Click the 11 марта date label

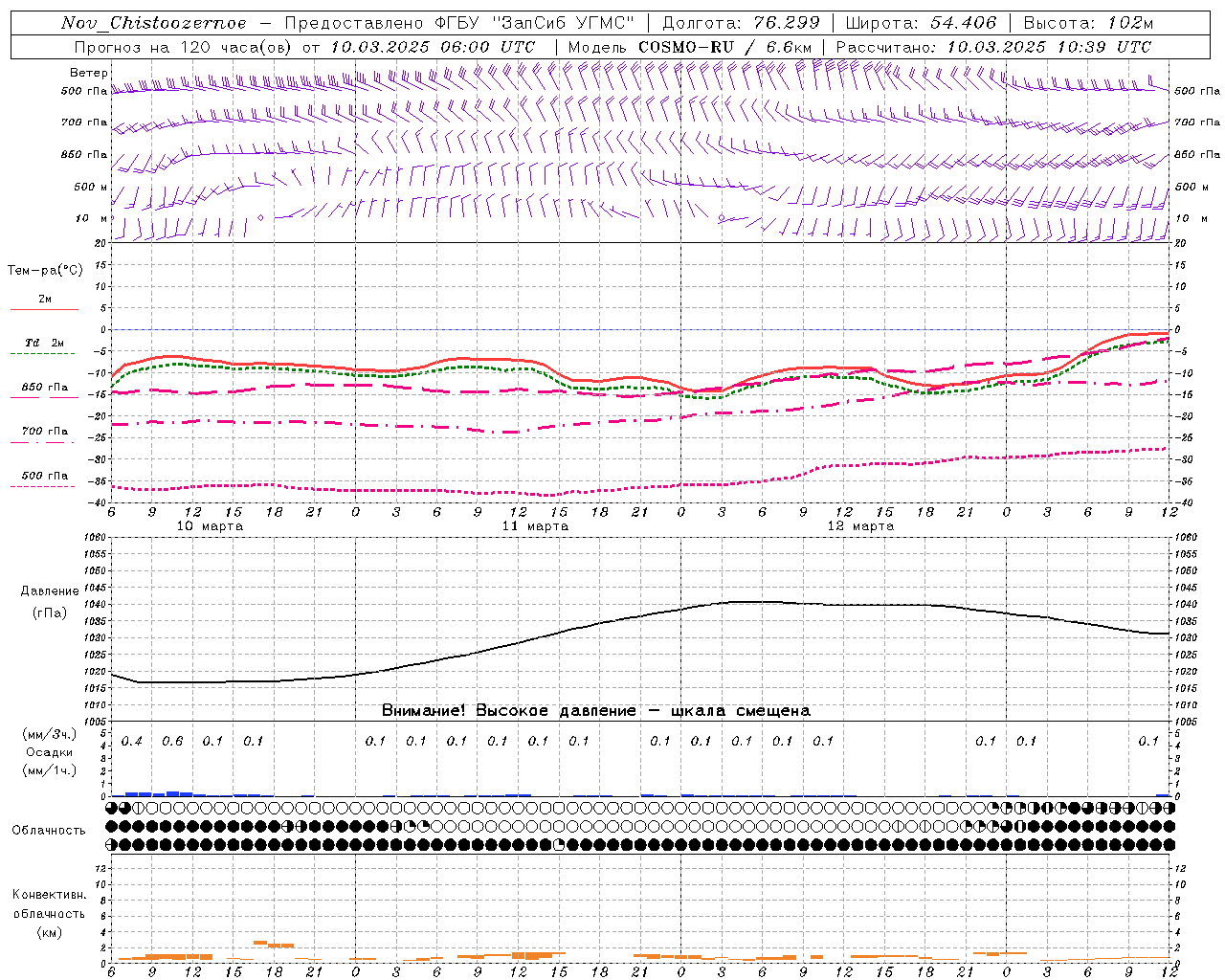(535, 526)
